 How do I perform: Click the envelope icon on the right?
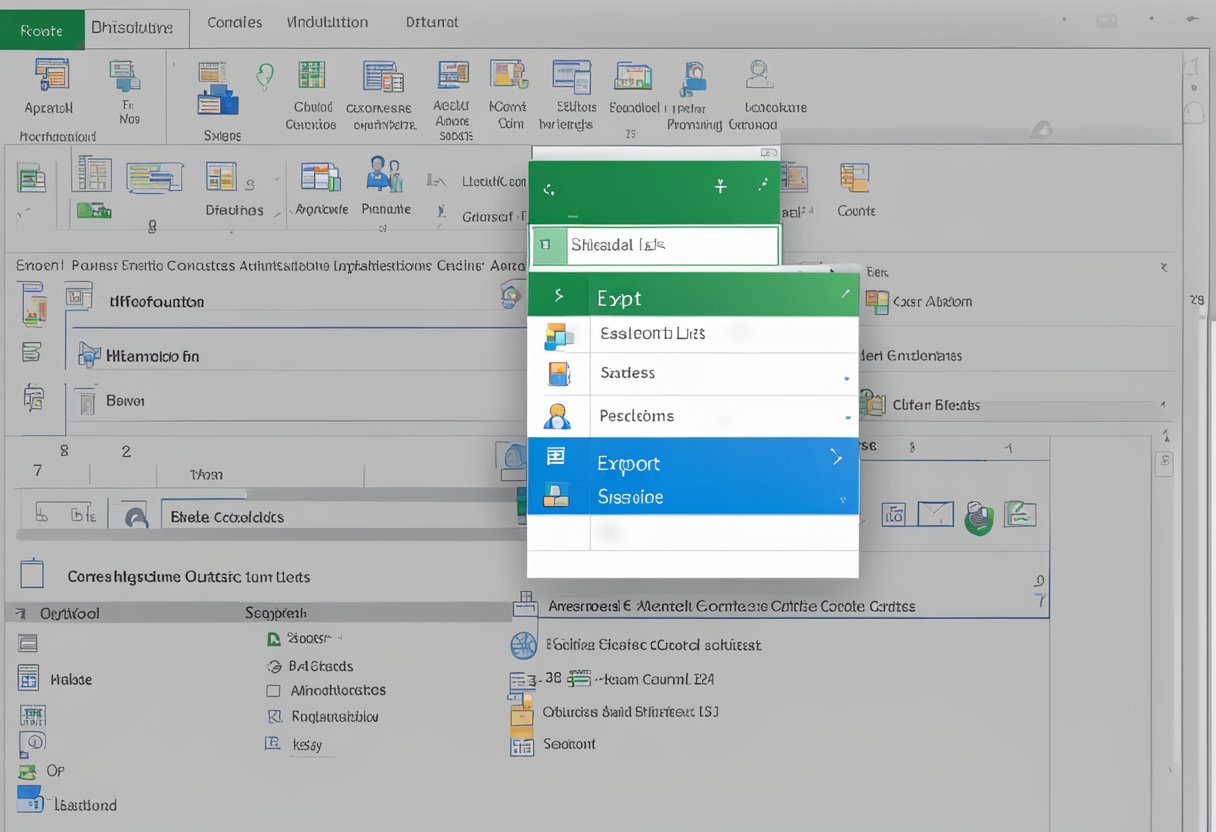935,515
